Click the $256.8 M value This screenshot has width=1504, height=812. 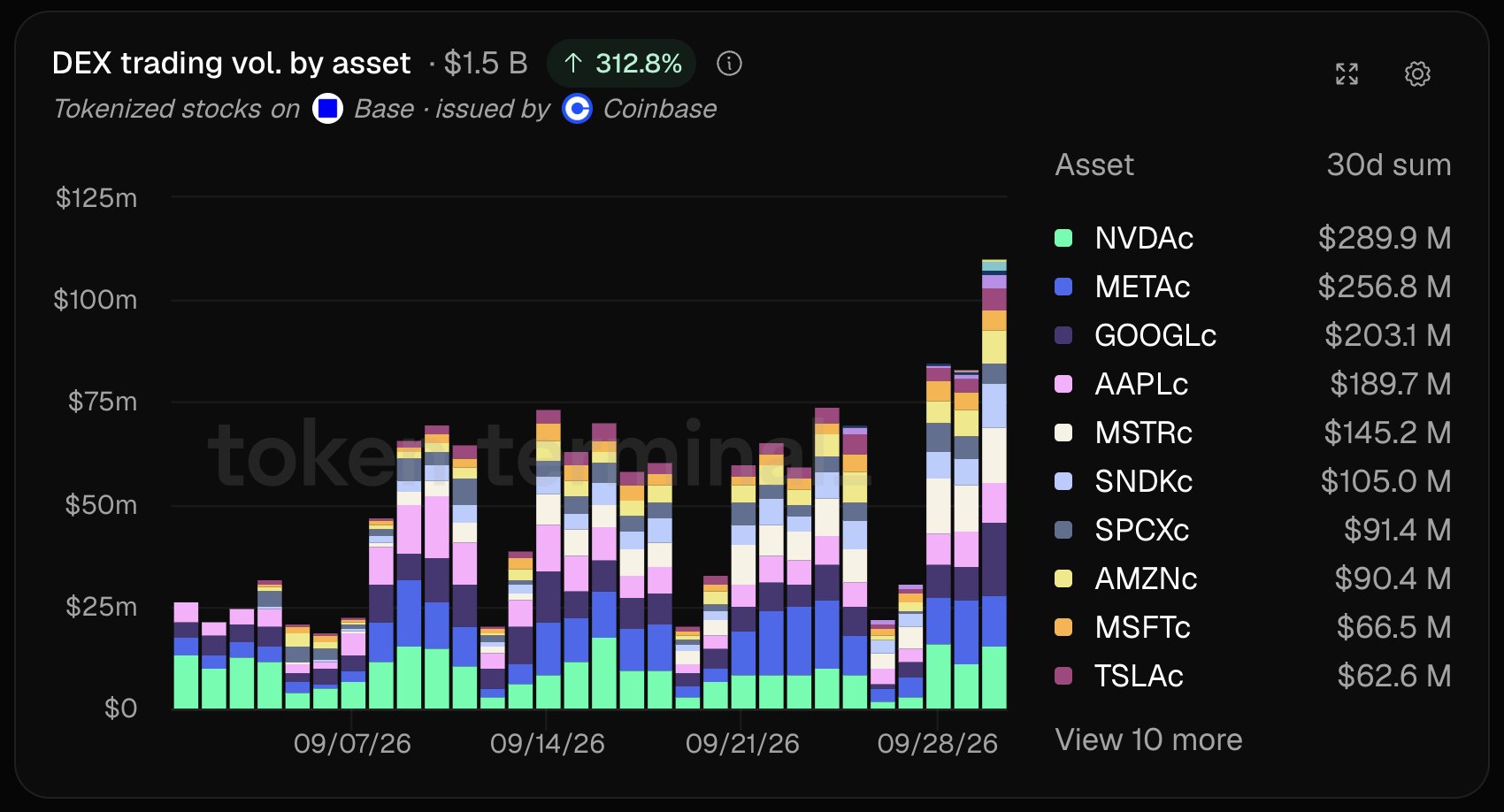[x=1385, y=287]
